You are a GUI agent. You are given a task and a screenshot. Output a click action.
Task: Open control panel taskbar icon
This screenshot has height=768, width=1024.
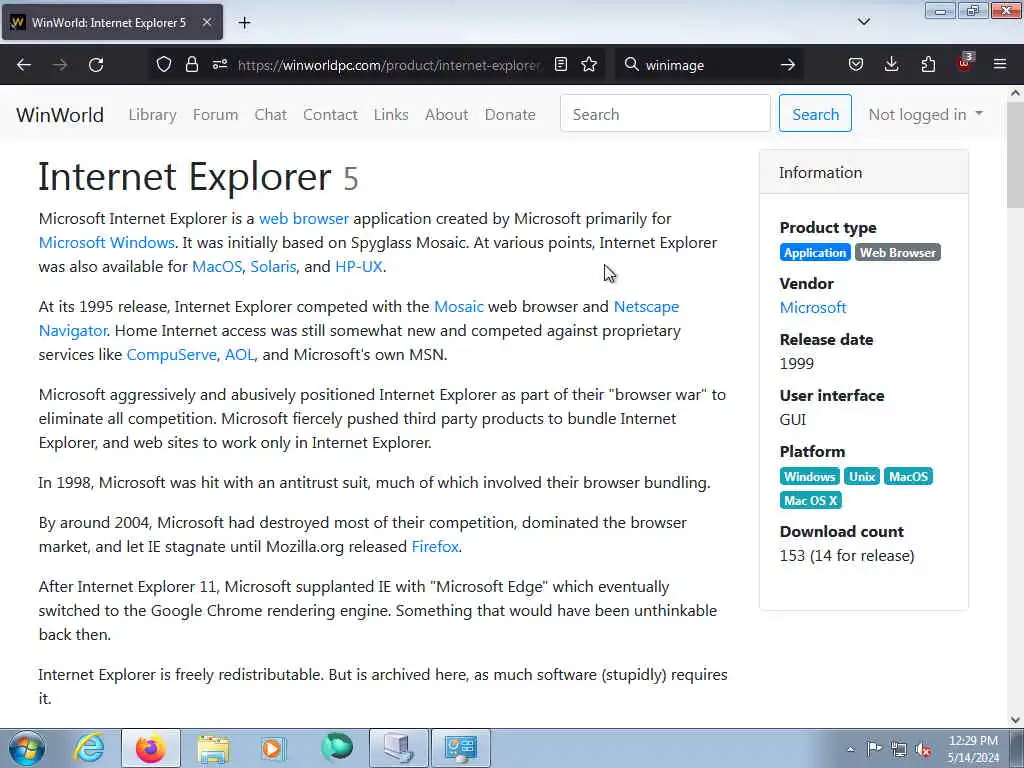pos(461,748)
